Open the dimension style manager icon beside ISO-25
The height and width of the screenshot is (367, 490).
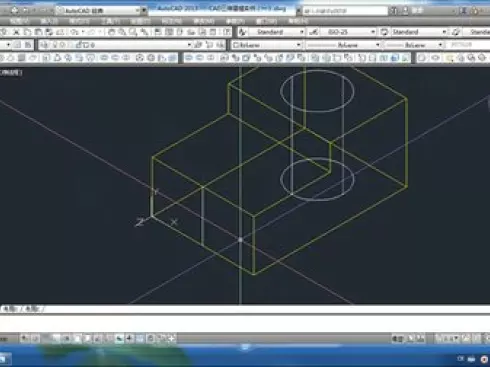(x=313, y=32)
